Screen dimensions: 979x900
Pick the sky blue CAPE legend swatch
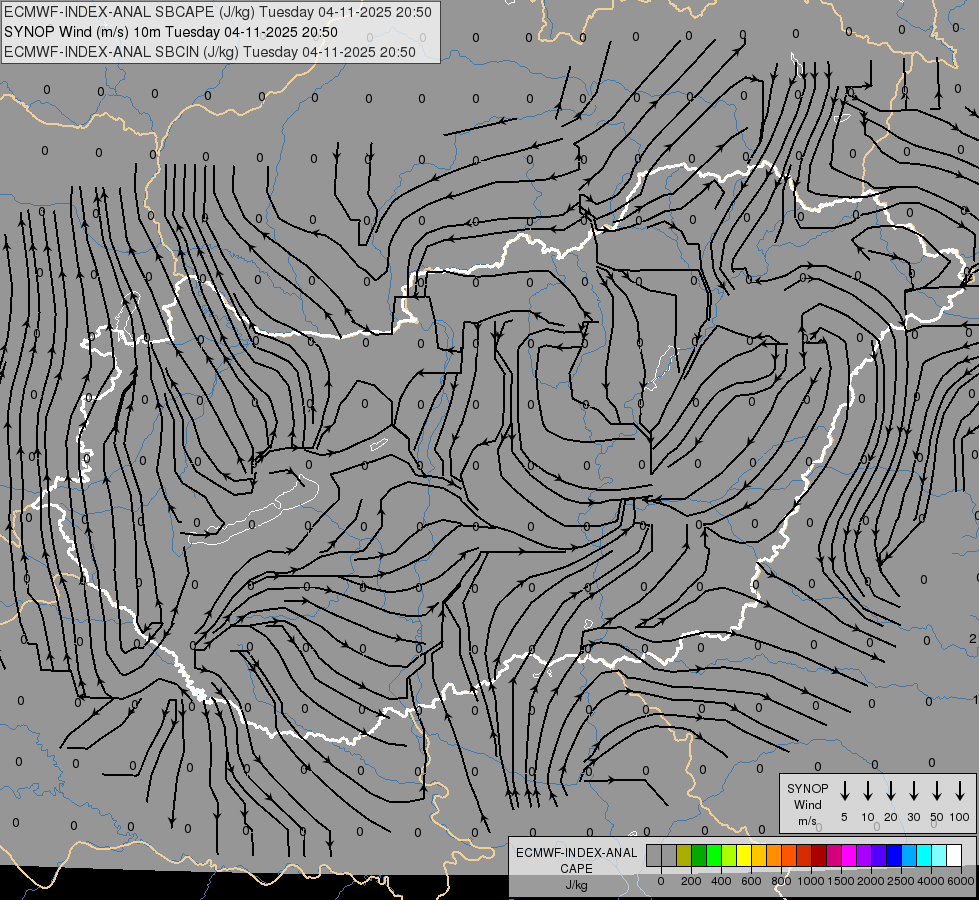(908, 855)
